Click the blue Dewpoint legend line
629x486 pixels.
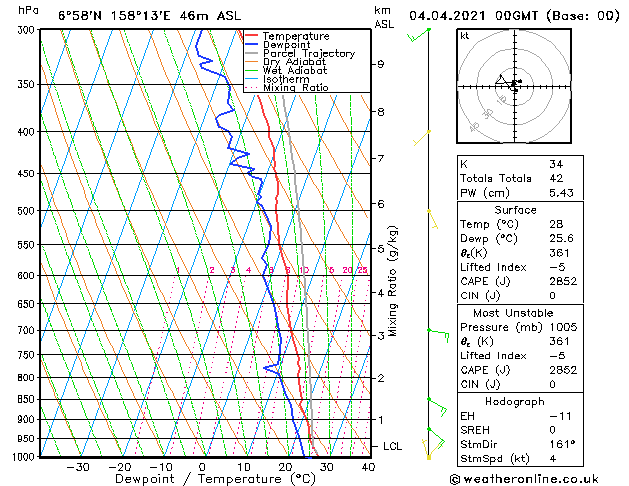[251, 45]
